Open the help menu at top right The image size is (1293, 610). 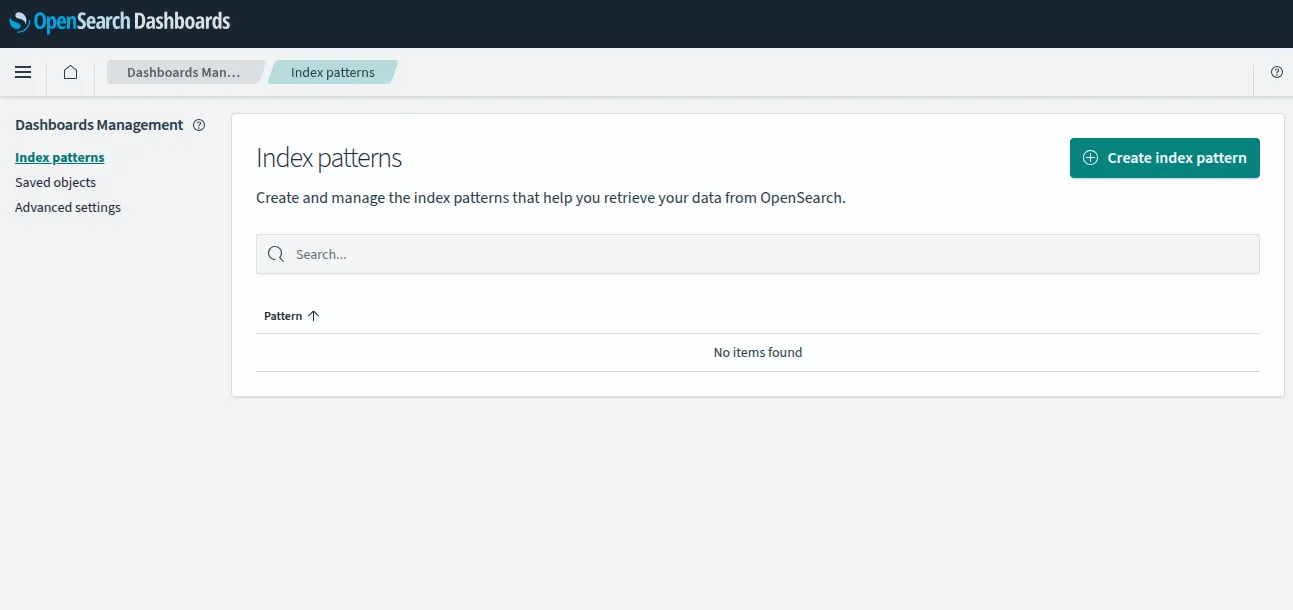tap(1276, 72)
